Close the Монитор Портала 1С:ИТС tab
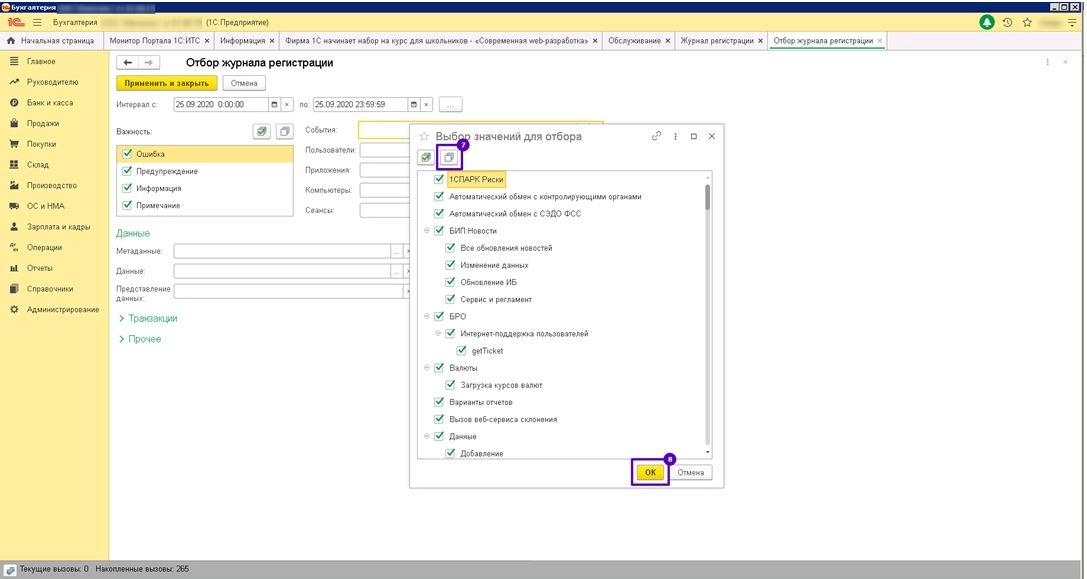The width and height of the screenshot is (1087, 579). click(x=207, y=41)
